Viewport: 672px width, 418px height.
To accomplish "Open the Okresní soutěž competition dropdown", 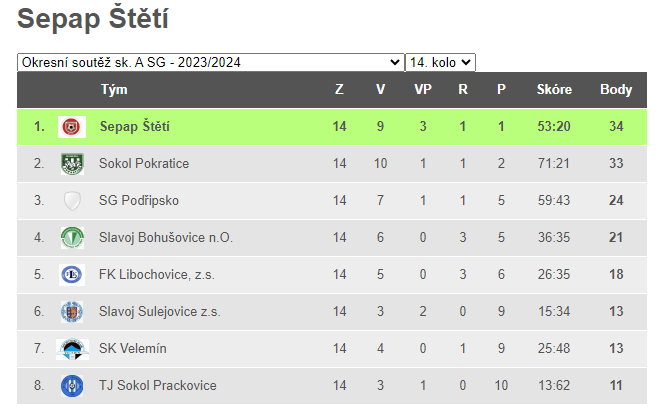I will tap(210, 63).
